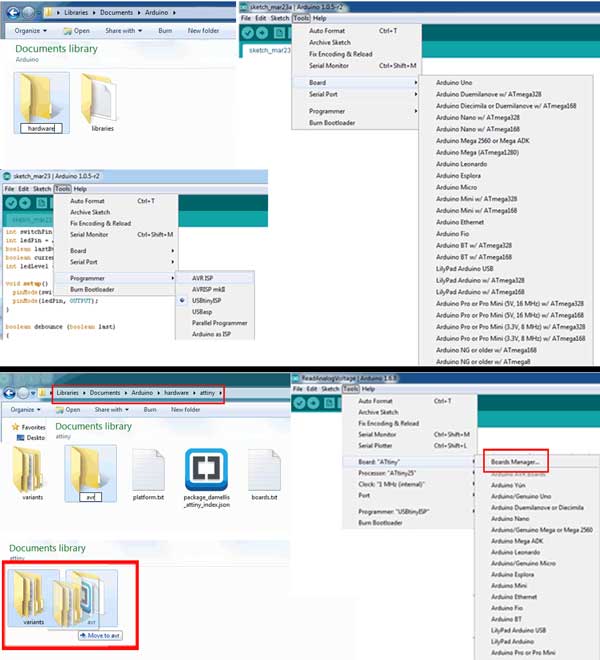Open Share with dropdown in top Arduino explorer
600x660 pixels.
pyautogui.click(x=124, y=31)
